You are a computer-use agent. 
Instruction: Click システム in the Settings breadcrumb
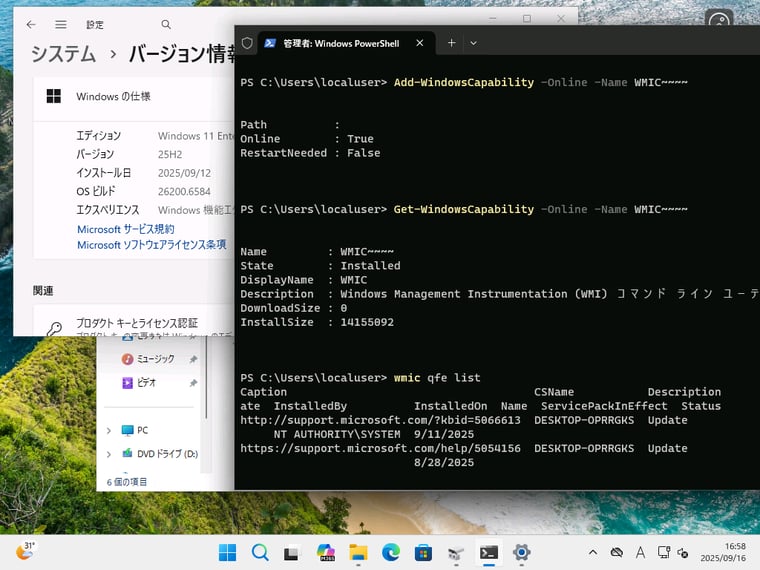pos(63,53)
